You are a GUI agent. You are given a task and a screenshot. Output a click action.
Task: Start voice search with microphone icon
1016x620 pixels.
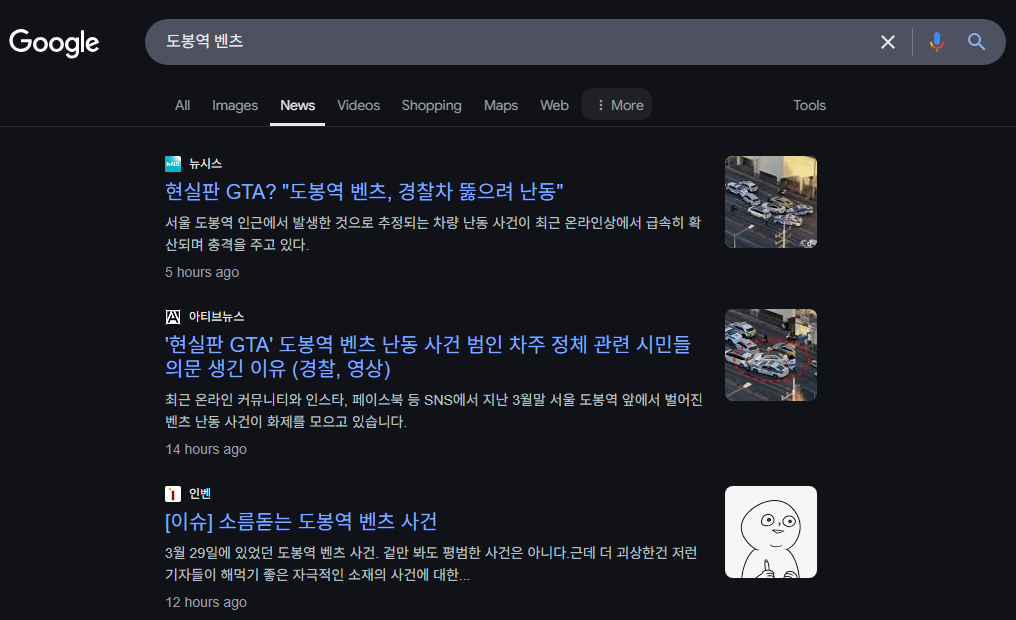pos(936,42)
